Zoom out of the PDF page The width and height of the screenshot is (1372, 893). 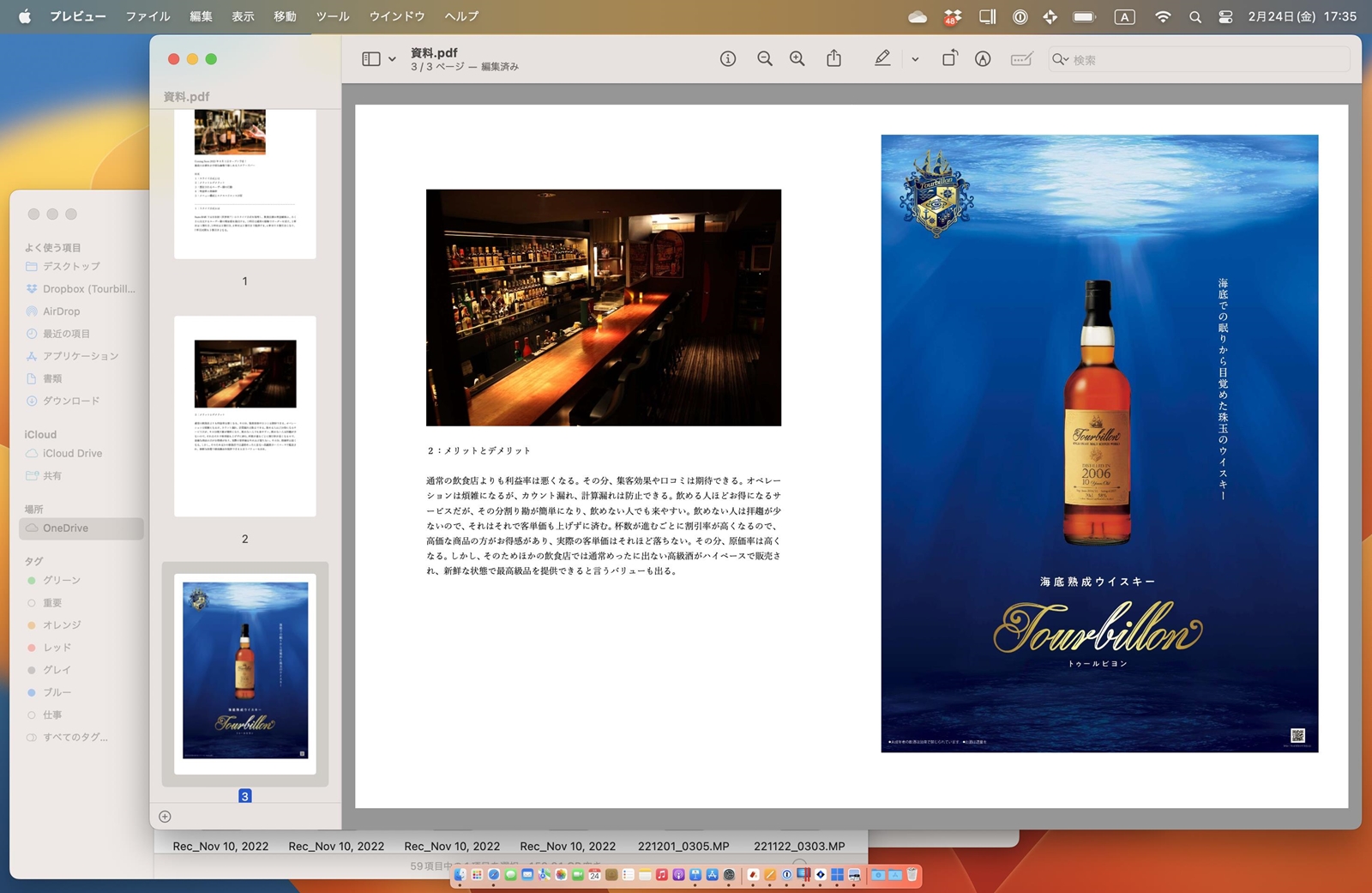point(764,58)
